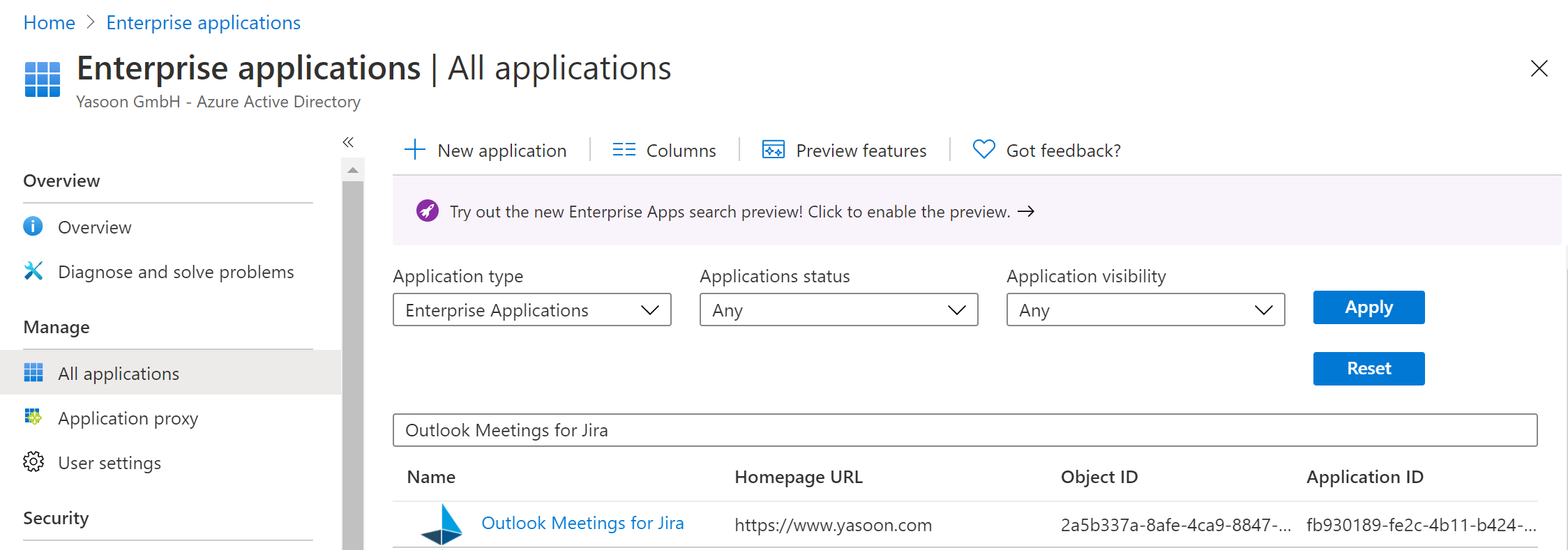Open Diagnose and solve problems wrench icon

click(33, 271)
